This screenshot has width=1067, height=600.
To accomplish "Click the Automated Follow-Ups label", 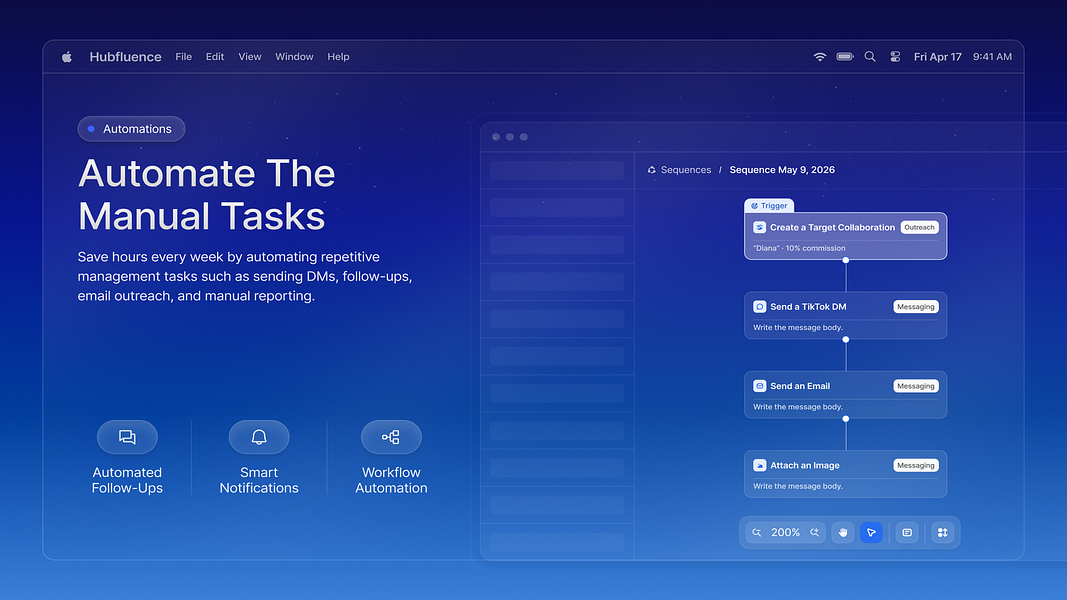I will [127, 480].
